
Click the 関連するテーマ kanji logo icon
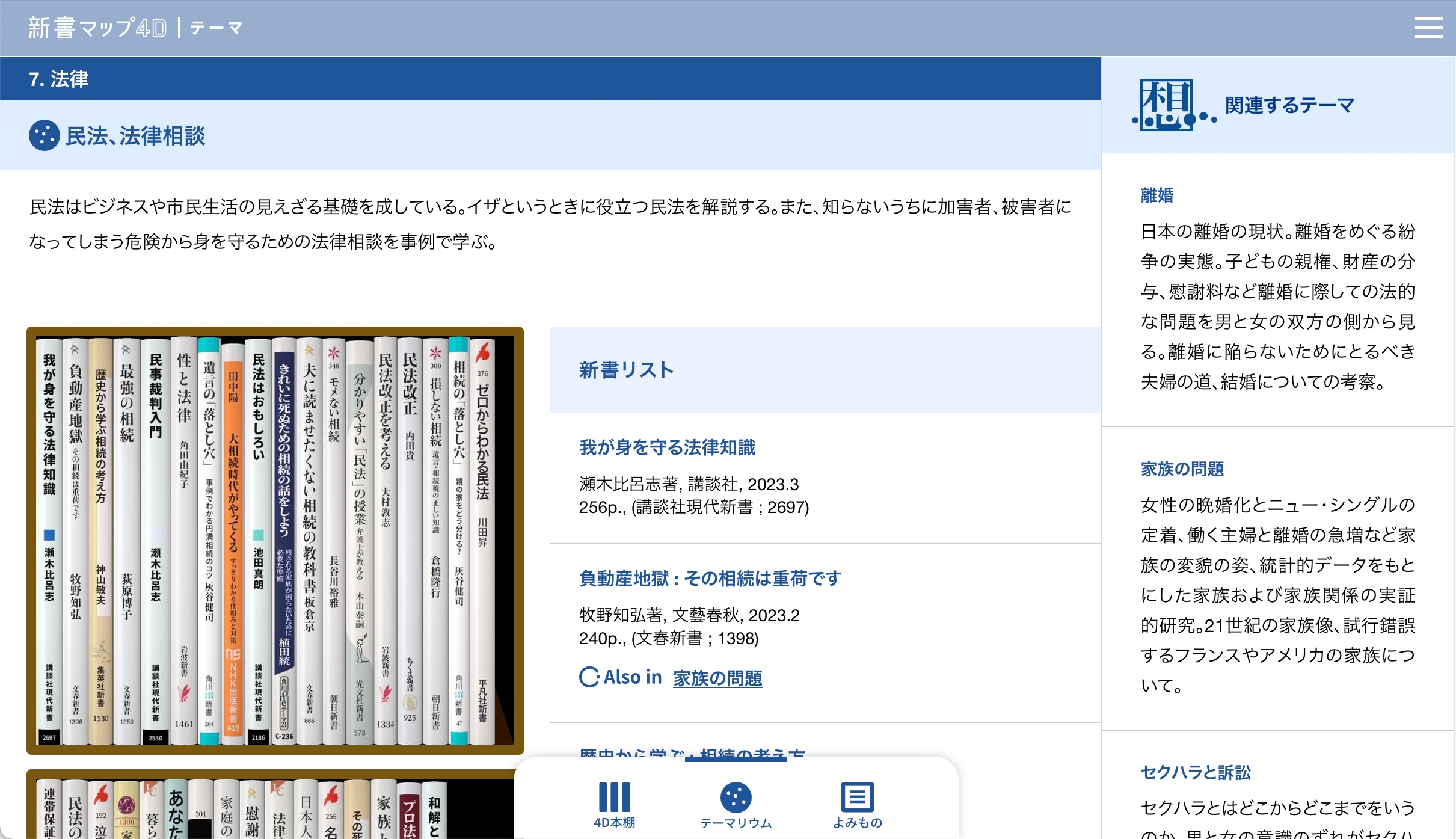1167,105
